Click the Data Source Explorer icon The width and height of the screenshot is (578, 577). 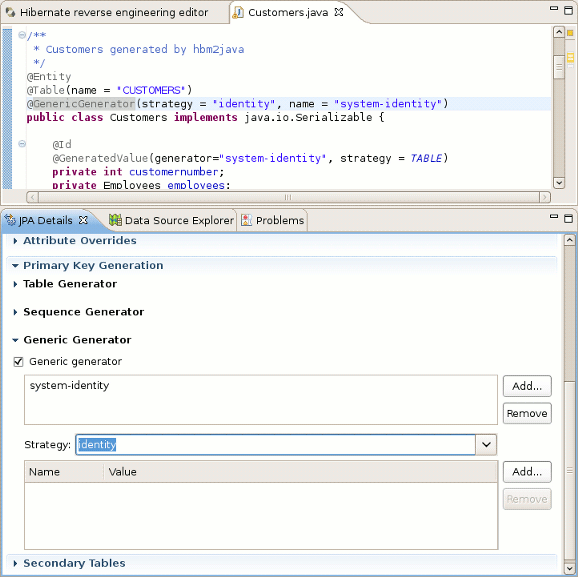click(x=115, y=220)
